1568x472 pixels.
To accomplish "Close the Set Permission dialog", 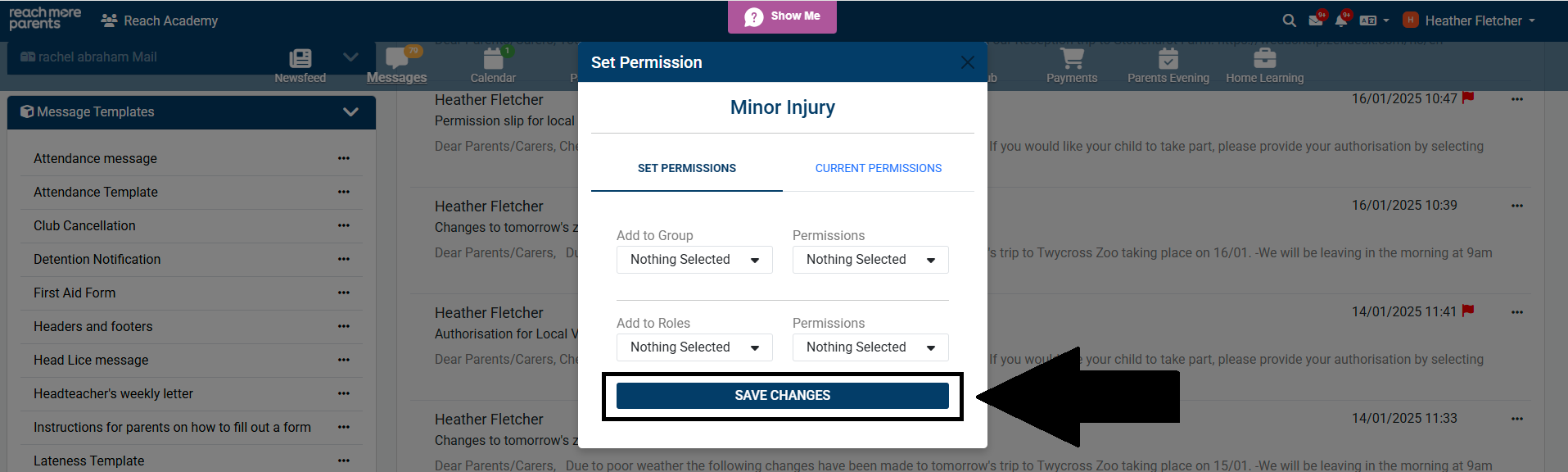I will pos(967,62).
